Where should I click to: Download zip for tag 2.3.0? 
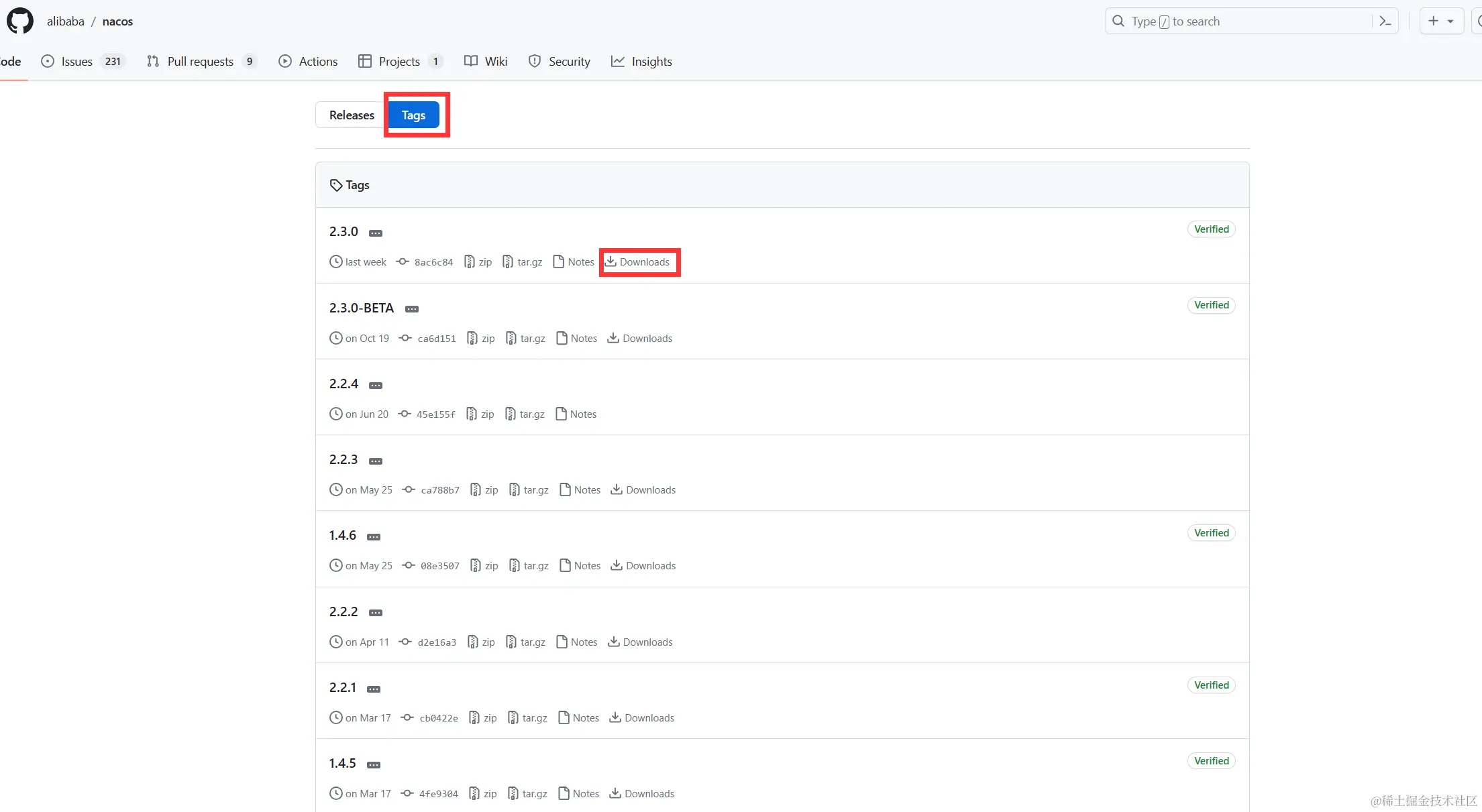pyautogui.click(x=478, y=262)
